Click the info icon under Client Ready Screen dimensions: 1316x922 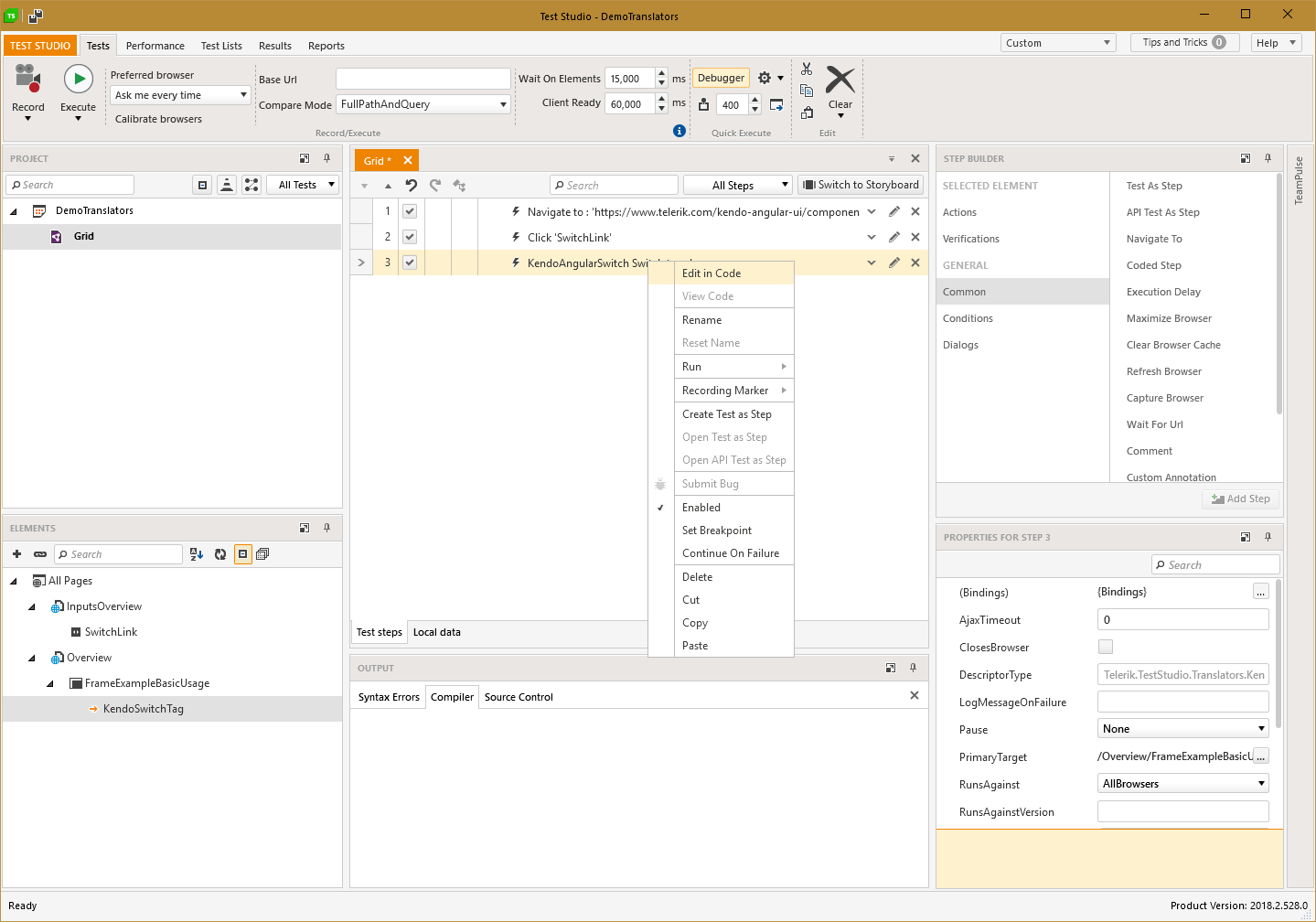point(679,131)
